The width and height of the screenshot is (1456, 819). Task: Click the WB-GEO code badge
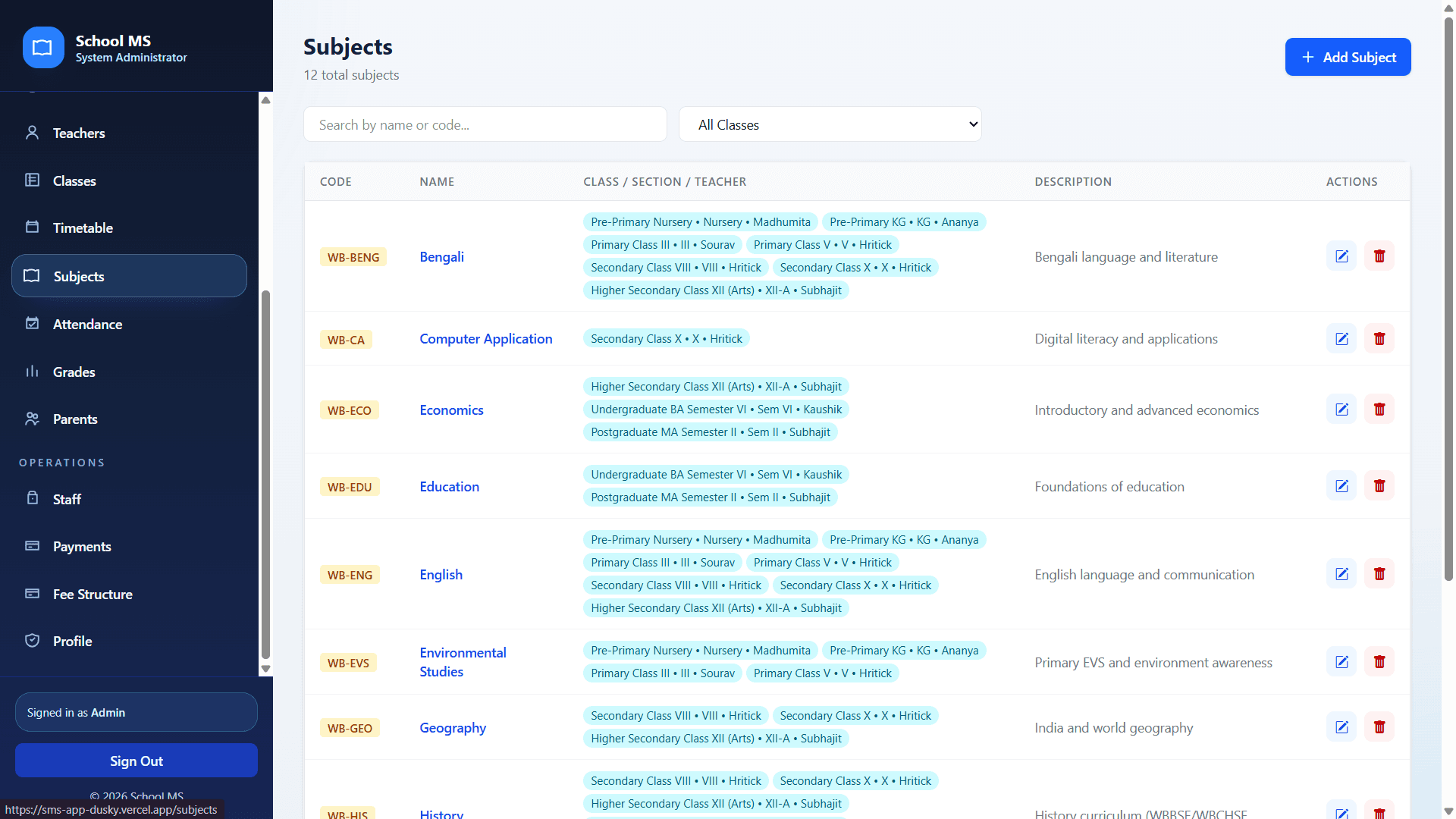tap(350, 728)
